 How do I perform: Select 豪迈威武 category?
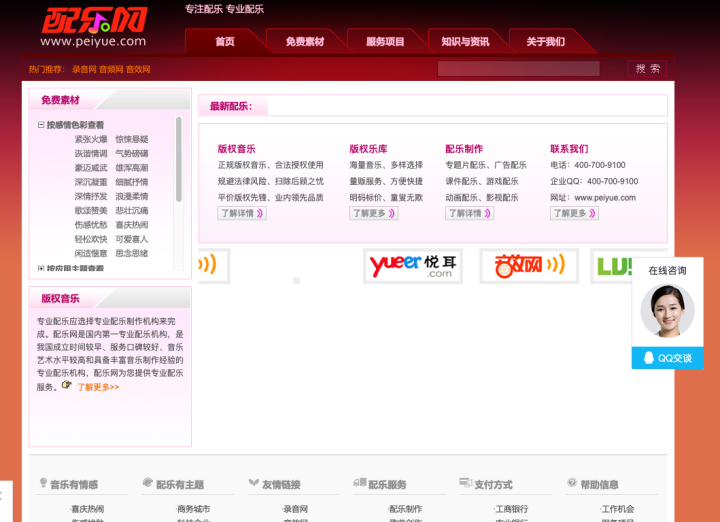pos(91,168)
